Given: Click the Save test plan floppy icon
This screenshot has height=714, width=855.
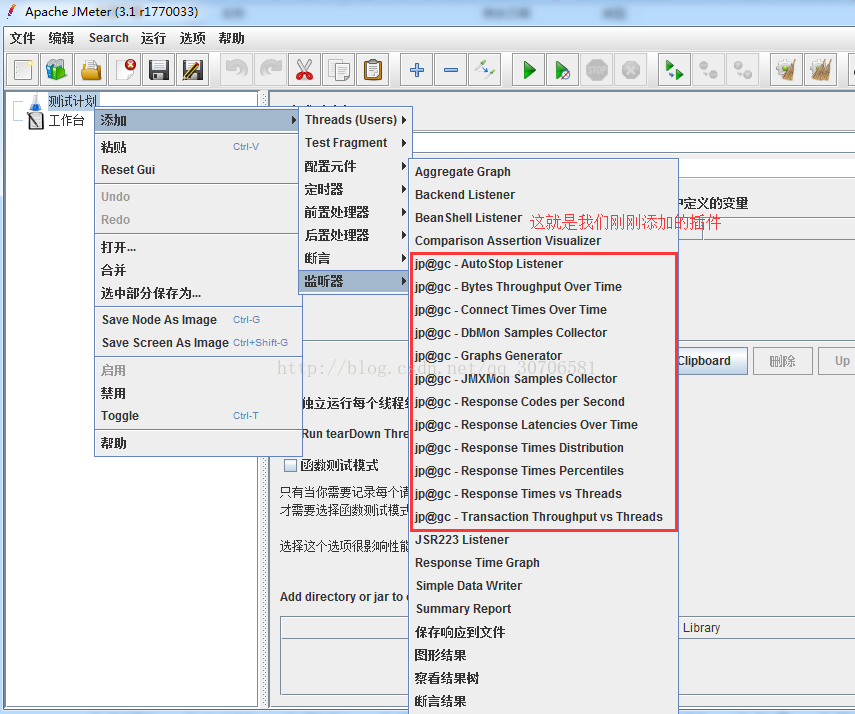Looking at the screenshot, I should (x=159, y=70).
